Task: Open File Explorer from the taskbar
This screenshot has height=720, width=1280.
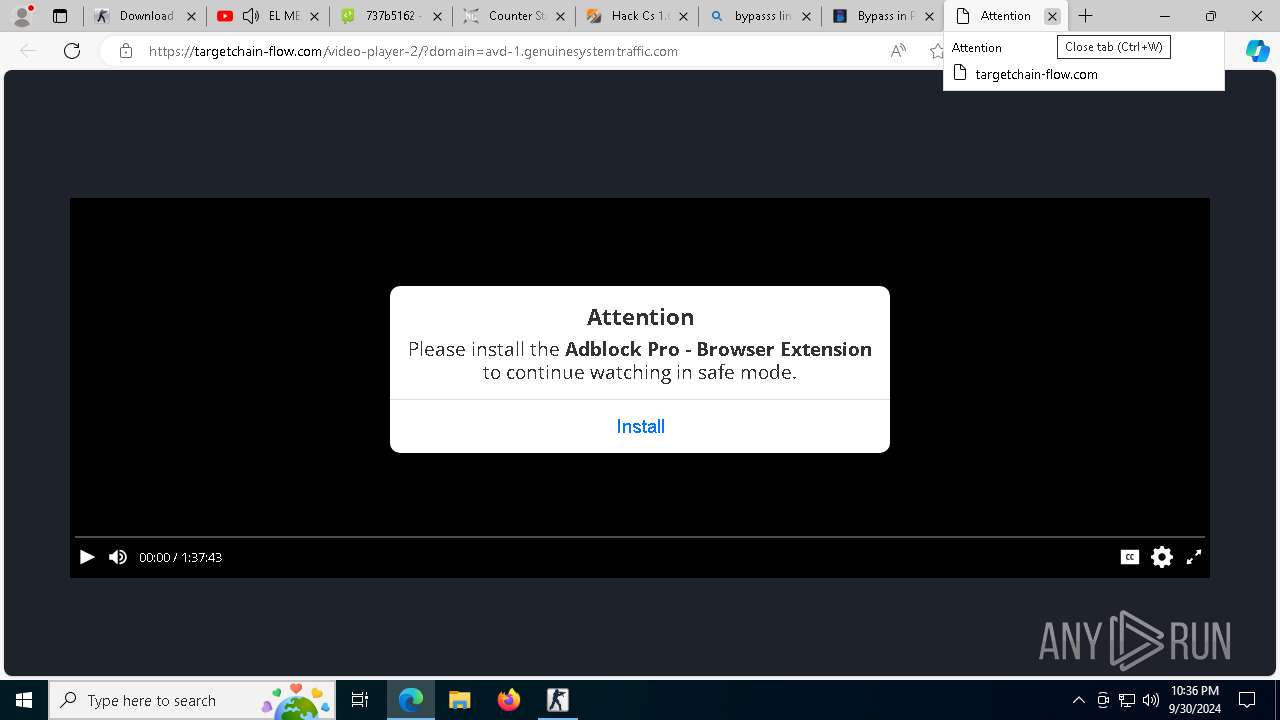Action: coord(459,700)
